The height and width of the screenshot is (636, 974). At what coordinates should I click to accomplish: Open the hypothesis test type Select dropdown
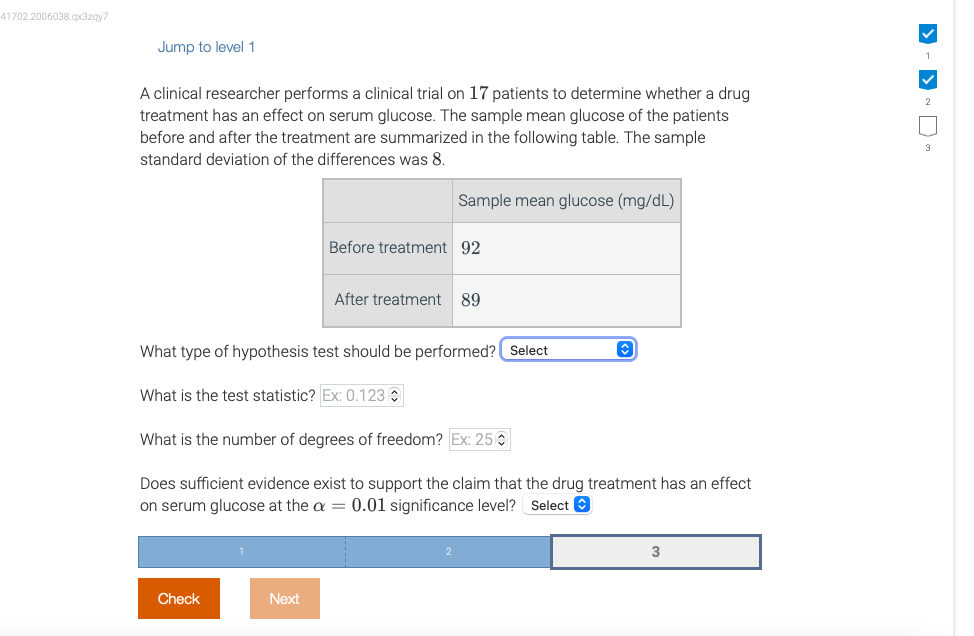(560, 349)
